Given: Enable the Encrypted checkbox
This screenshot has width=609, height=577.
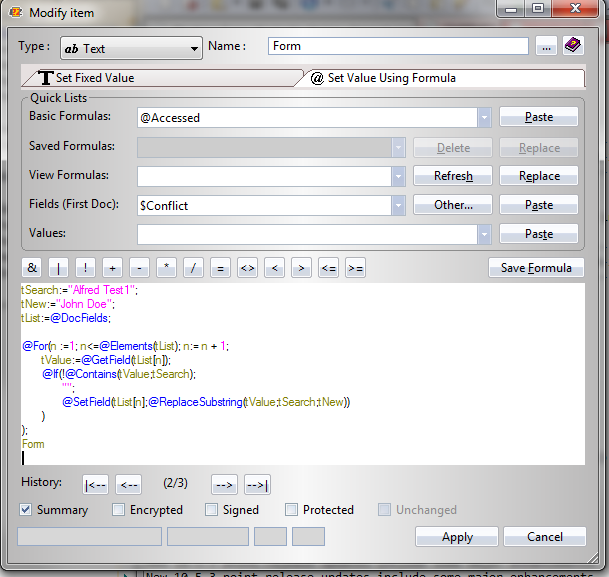Looking at the screenshot, I should click(x=119, y=510).
